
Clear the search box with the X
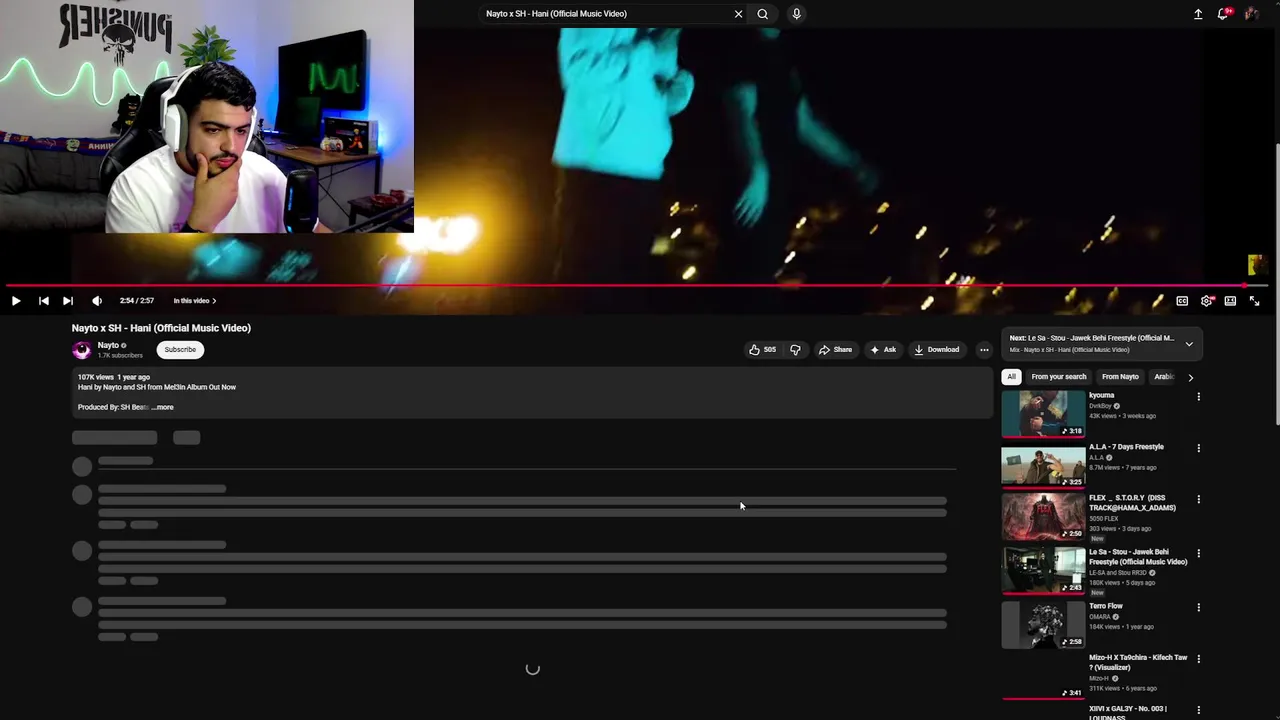click(738, 14)
